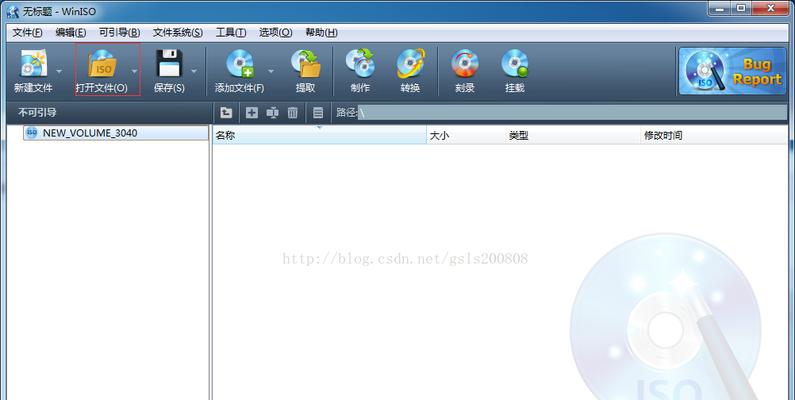This screenshot has height=400, width=795.
Task: Maximize the WinISO window
Action: [741, 8]
